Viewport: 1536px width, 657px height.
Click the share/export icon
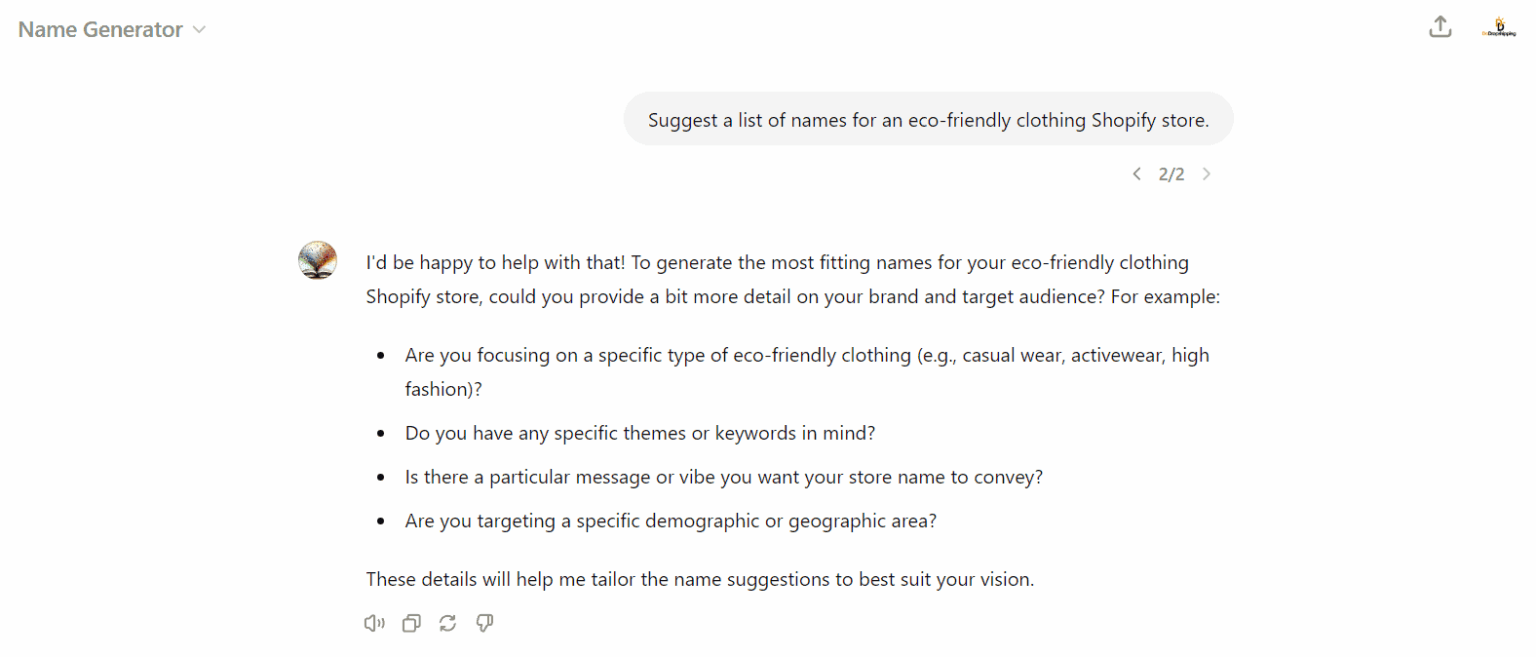[x=1440, y=26]
